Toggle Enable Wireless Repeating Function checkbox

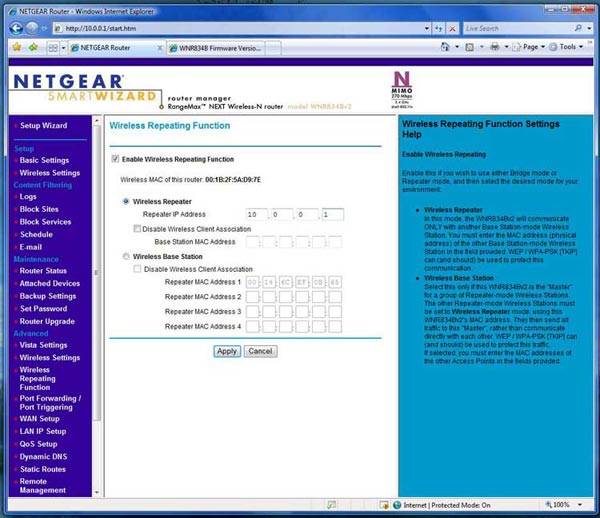[115, 159]
